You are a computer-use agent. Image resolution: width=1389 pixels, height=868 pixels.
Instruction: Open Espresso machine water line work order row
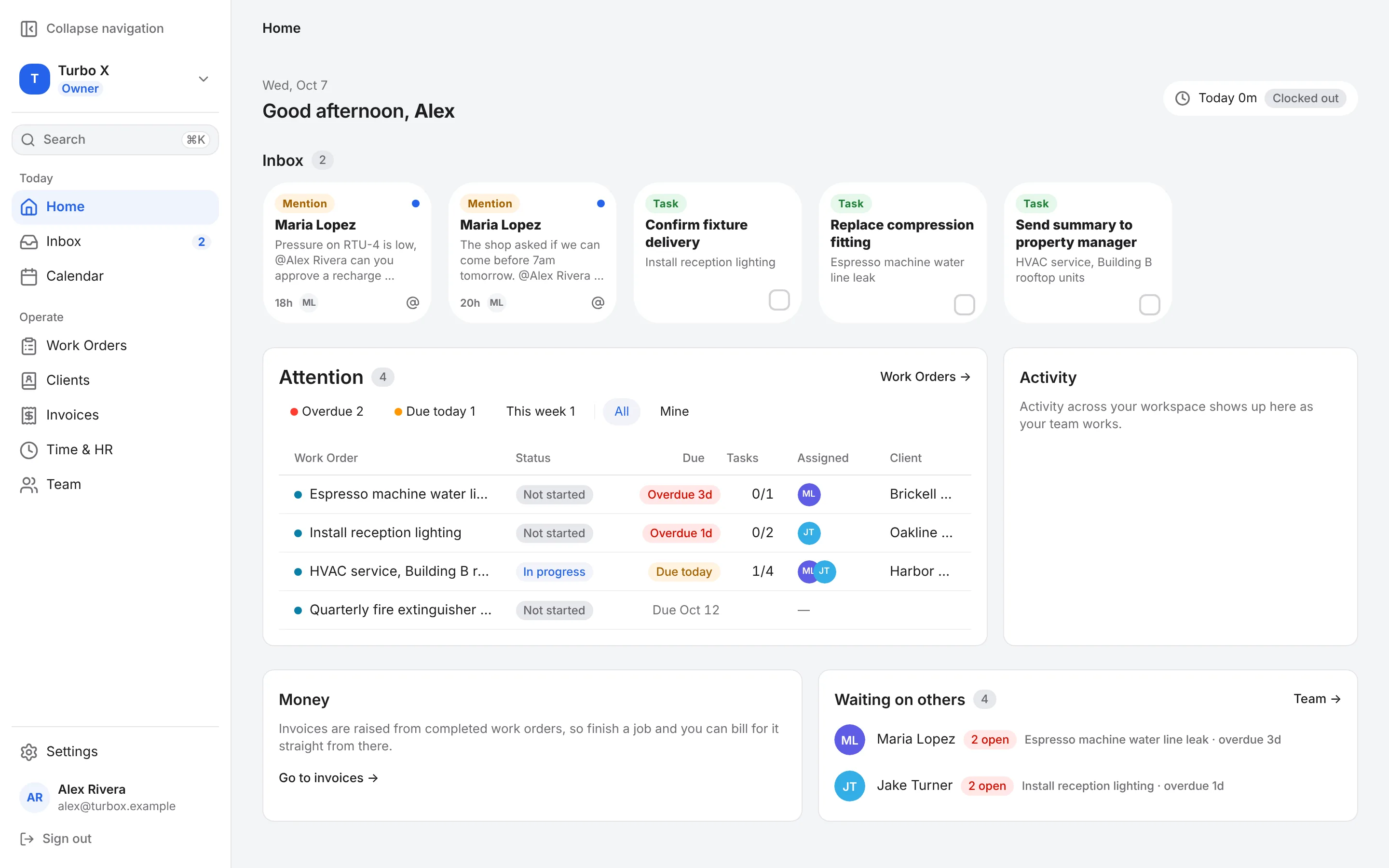pos(625,494)
